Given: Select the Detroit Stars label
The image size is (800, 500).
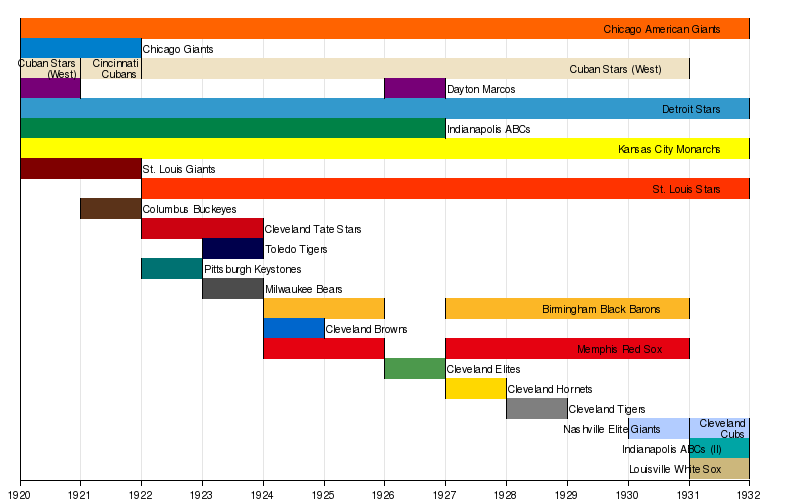Looking at the screenshot, I should [x=691, y=109].
